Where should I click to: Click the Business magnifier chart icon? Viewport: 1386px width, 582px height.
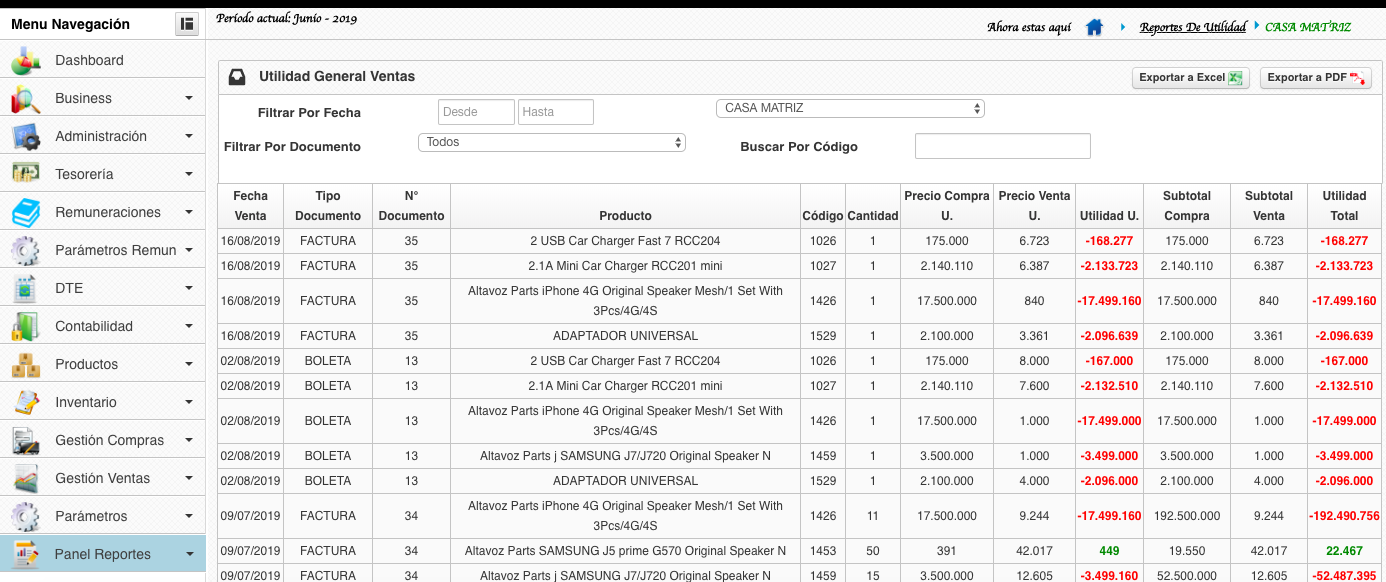tap(25, 99)
